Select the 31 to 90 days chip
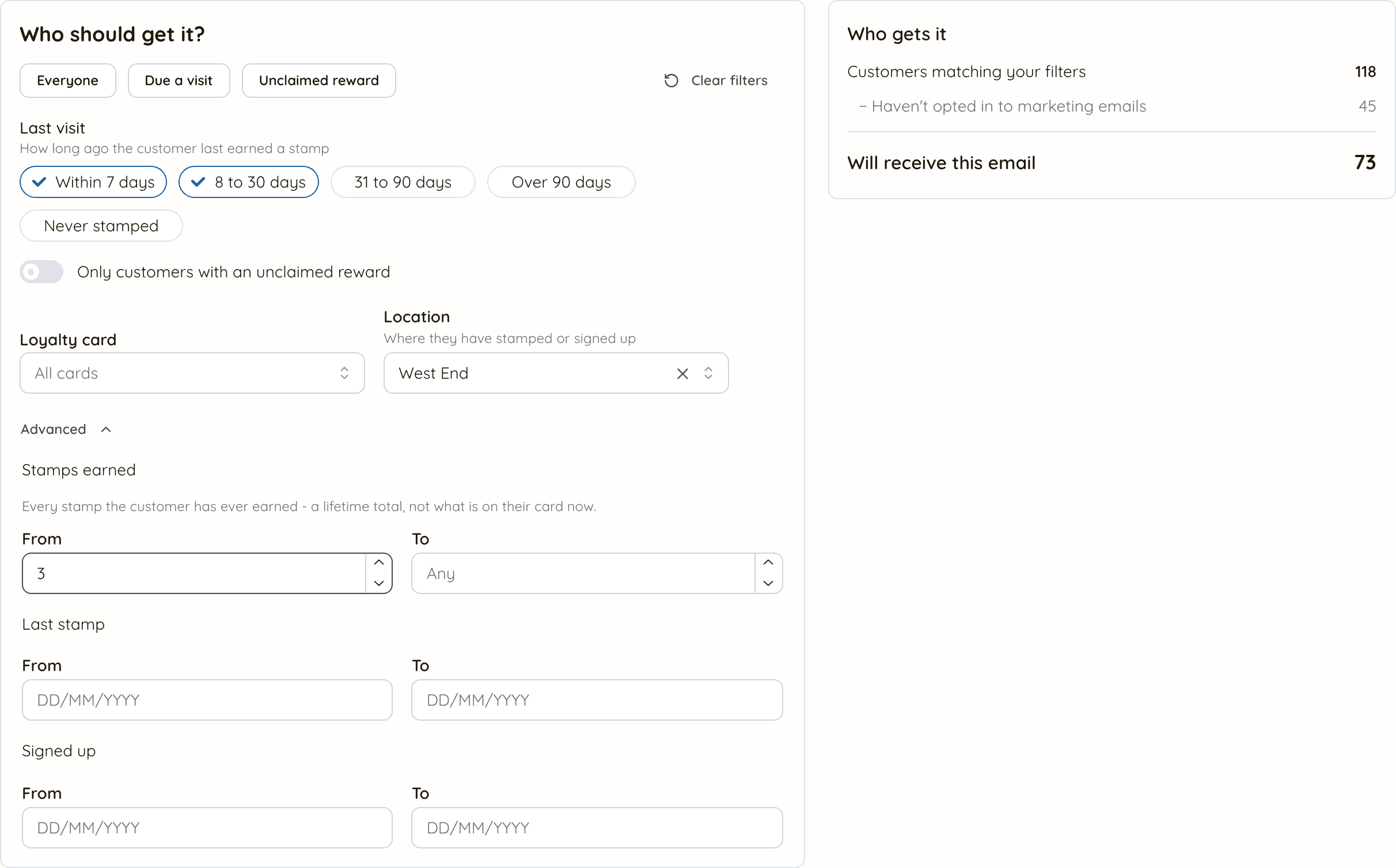 pyautogui.click(x=403, y=182)
